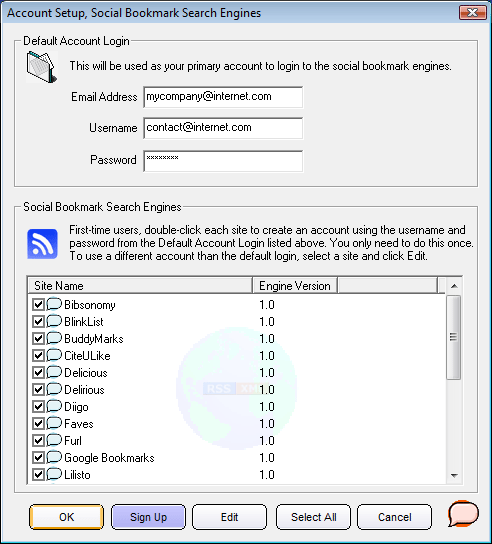Uncheck the BuddyMarks checkbox
The width and height of the screenshot is (492, 544).
(x=38, y=338)
